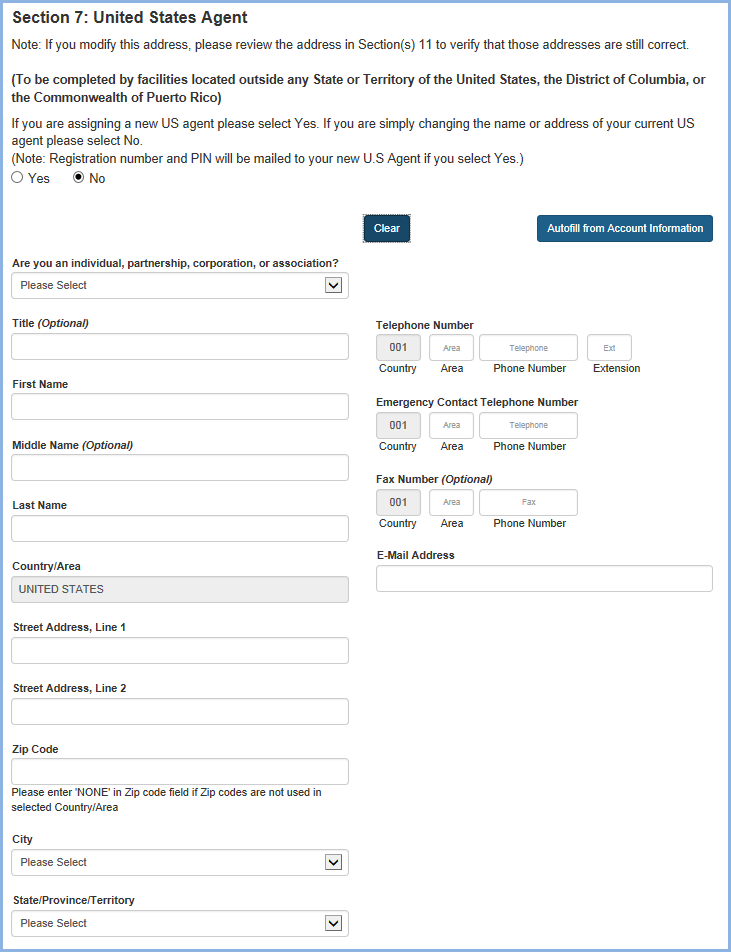Click the Fax Number area code field

(451, 503)
